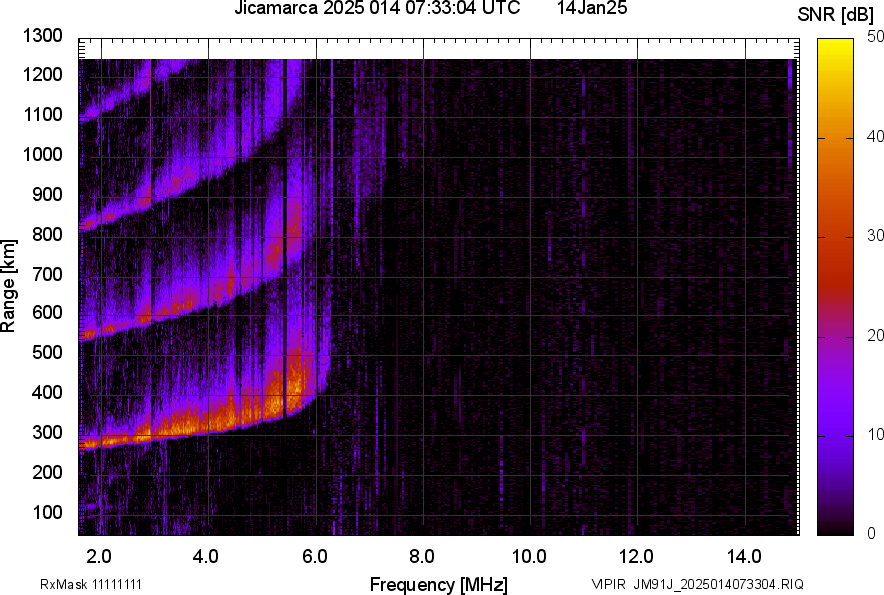Viewport: 884px width, 595px height.
Task: Click the colorbar value '0'
Action: pos(872,533)
